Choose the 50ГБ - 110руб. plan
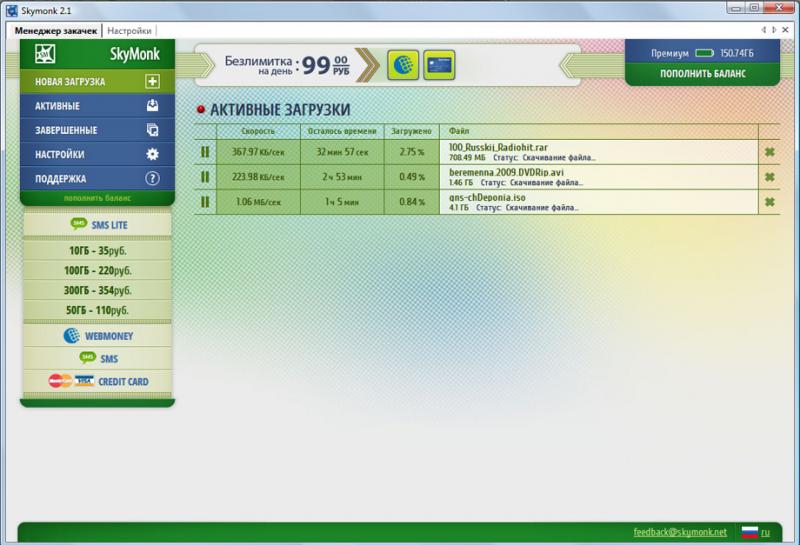800x545 pixels. 97,310
